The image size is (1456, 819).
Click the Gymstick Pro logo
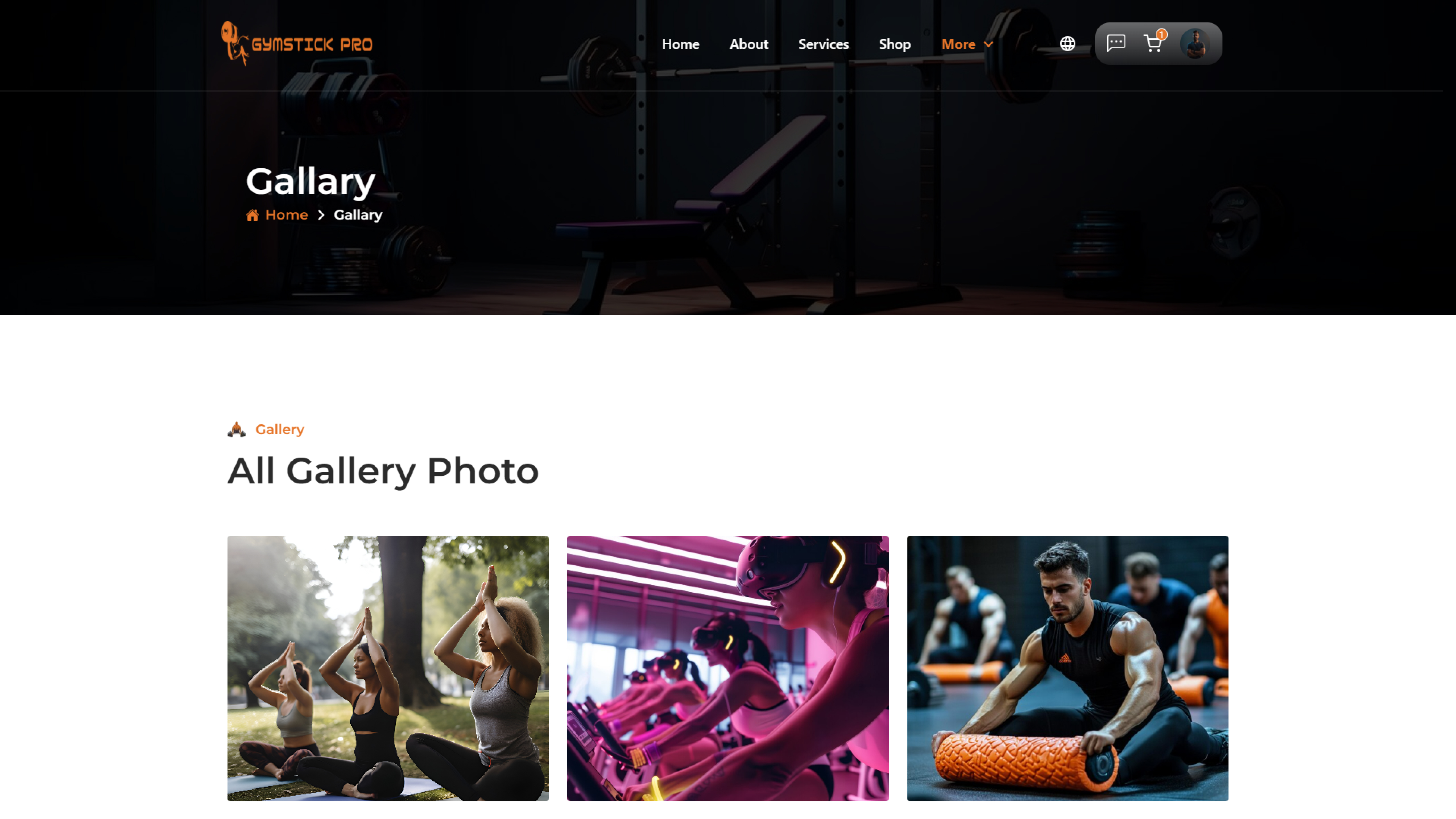pyautogui.click(x=297, y=44)
